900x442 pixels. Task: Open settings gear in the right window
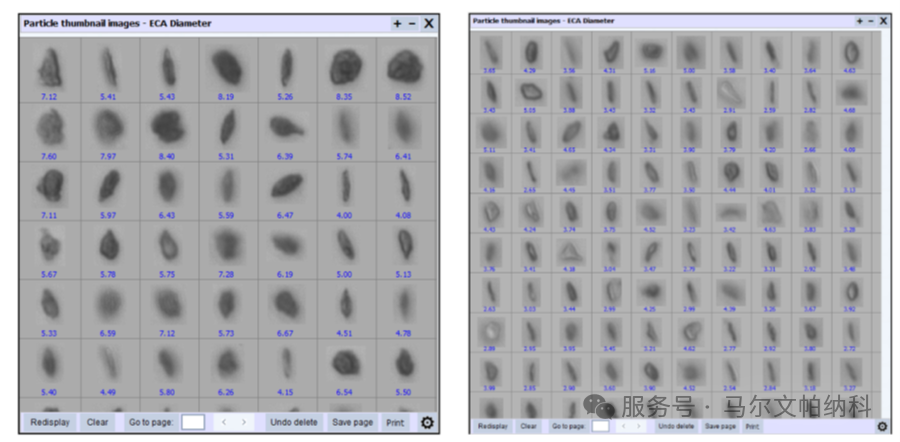tap(882, 427)
